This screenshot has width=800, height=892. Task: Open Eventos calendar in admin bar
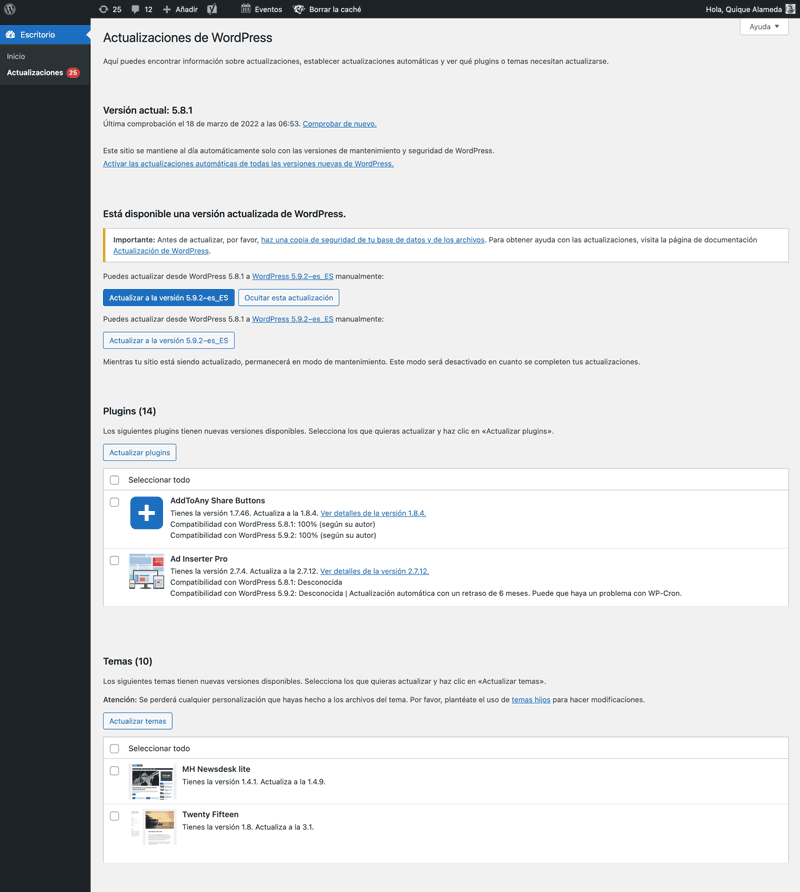click(262, 9)
